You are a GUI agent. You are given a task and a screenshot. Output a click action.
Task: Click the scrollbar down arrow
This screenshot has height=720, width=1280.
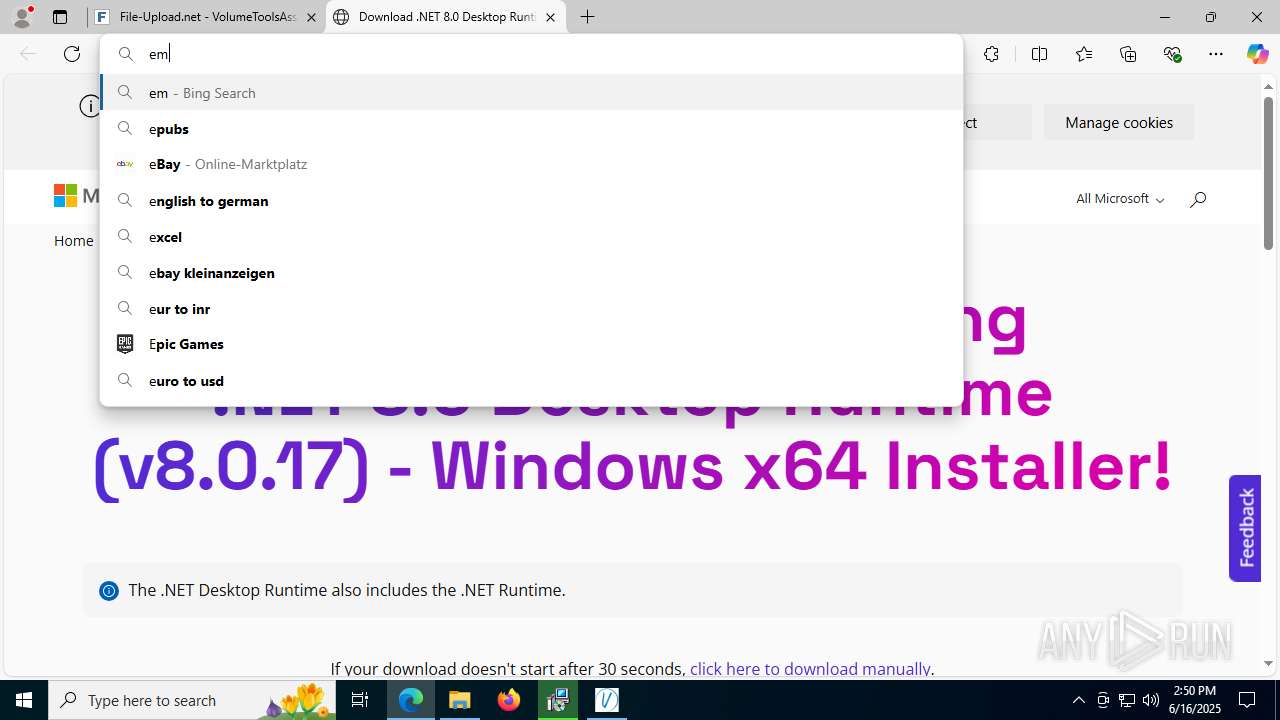(1268, 663)
